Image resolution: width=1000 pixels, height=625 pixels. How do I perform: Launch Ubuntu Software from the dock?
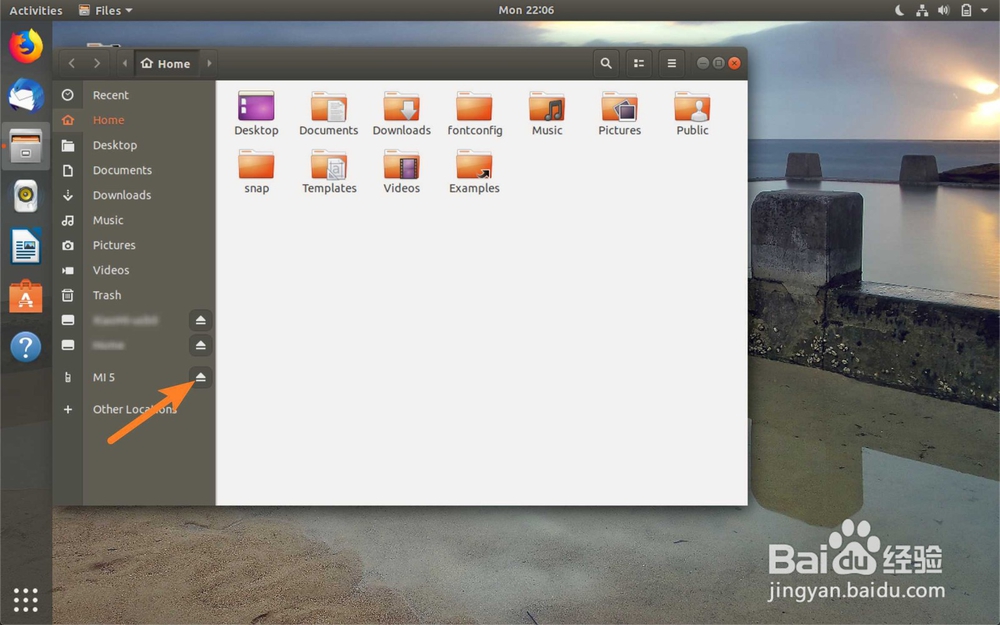coord(25,296)
